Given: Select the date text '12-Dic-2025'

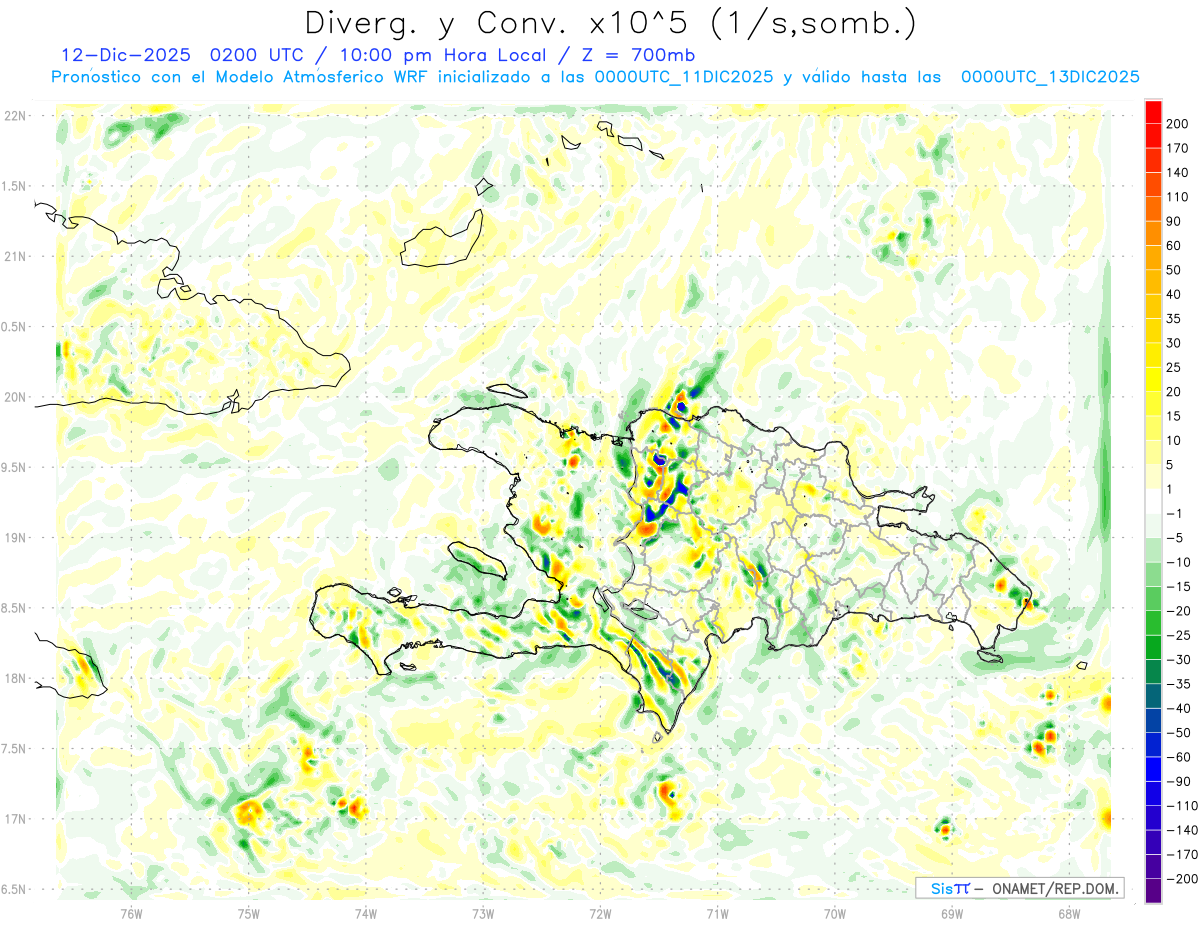Looking at the screenshot, I should click(x=127, y=55).
